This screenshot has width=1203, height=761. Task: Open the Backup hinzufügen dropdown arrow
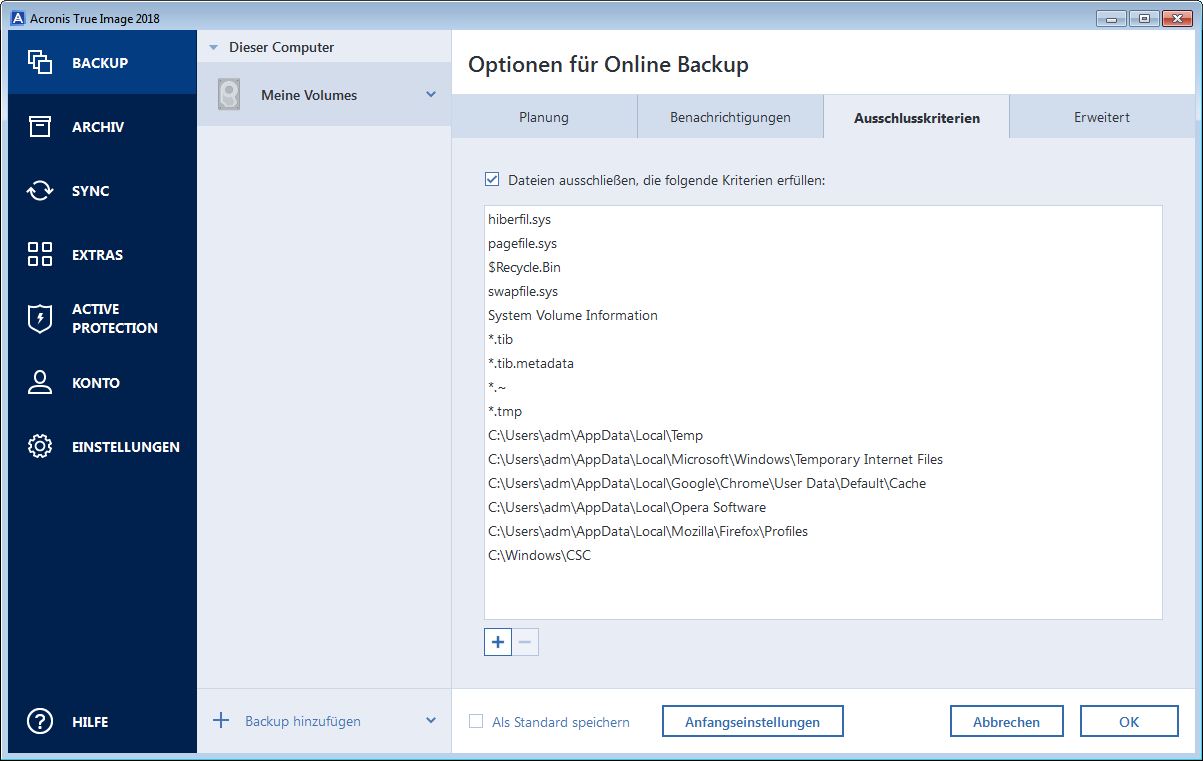(x=431, y=721)
